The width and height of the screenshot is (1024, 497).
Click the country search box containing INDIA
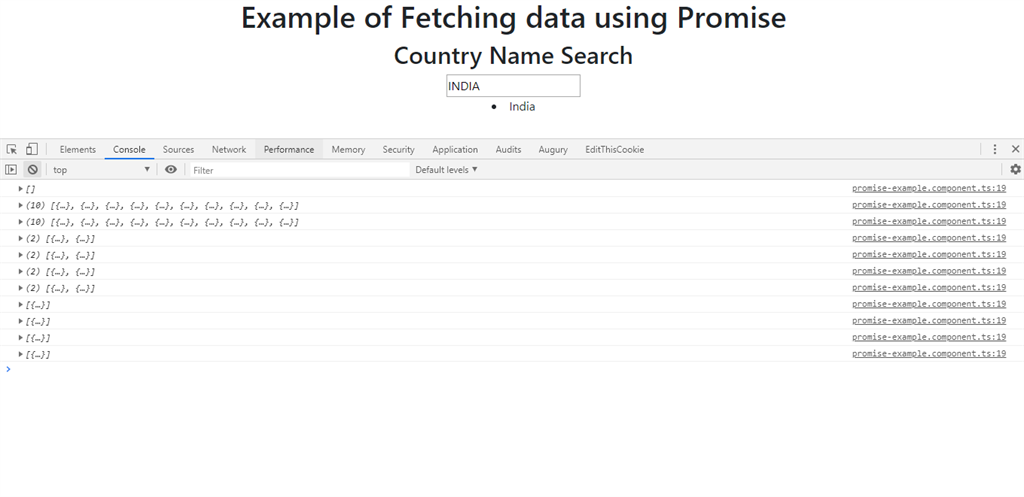pos(513,86)
